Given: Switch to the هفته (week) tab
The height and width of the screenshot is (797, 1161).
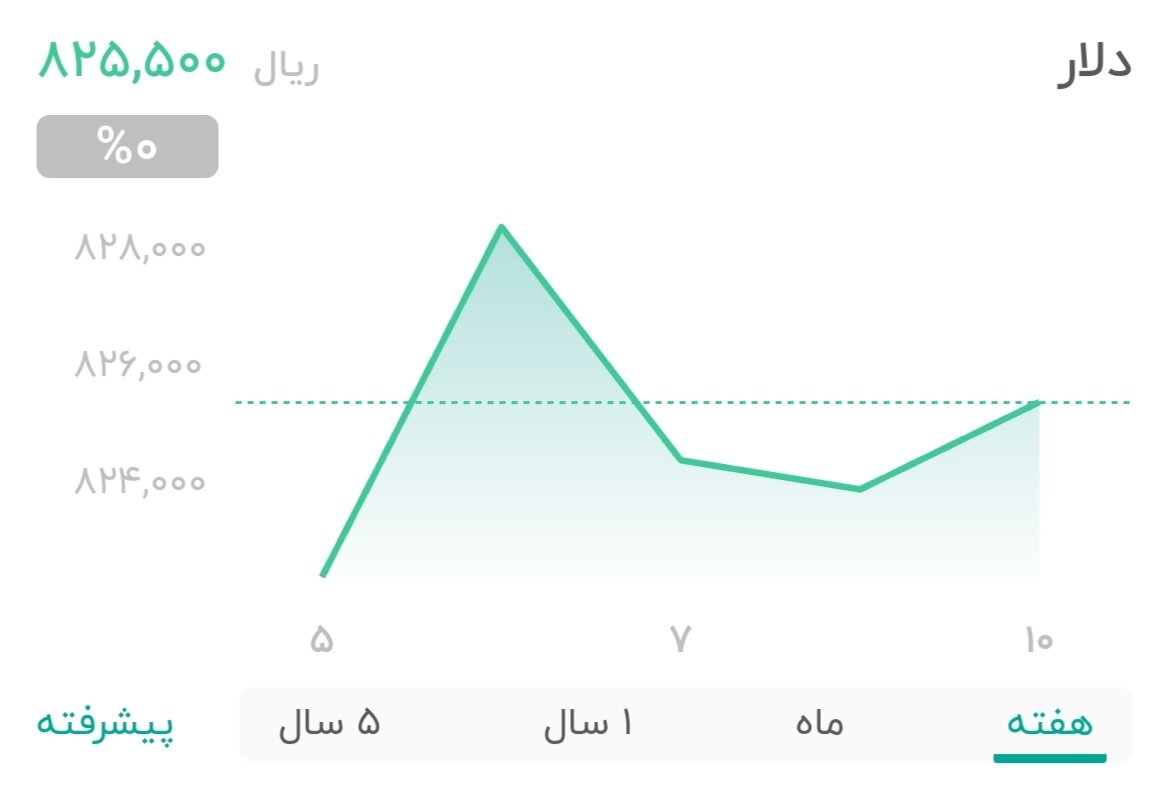Looking at the screenshot, I should click(x=1049, y=724).
